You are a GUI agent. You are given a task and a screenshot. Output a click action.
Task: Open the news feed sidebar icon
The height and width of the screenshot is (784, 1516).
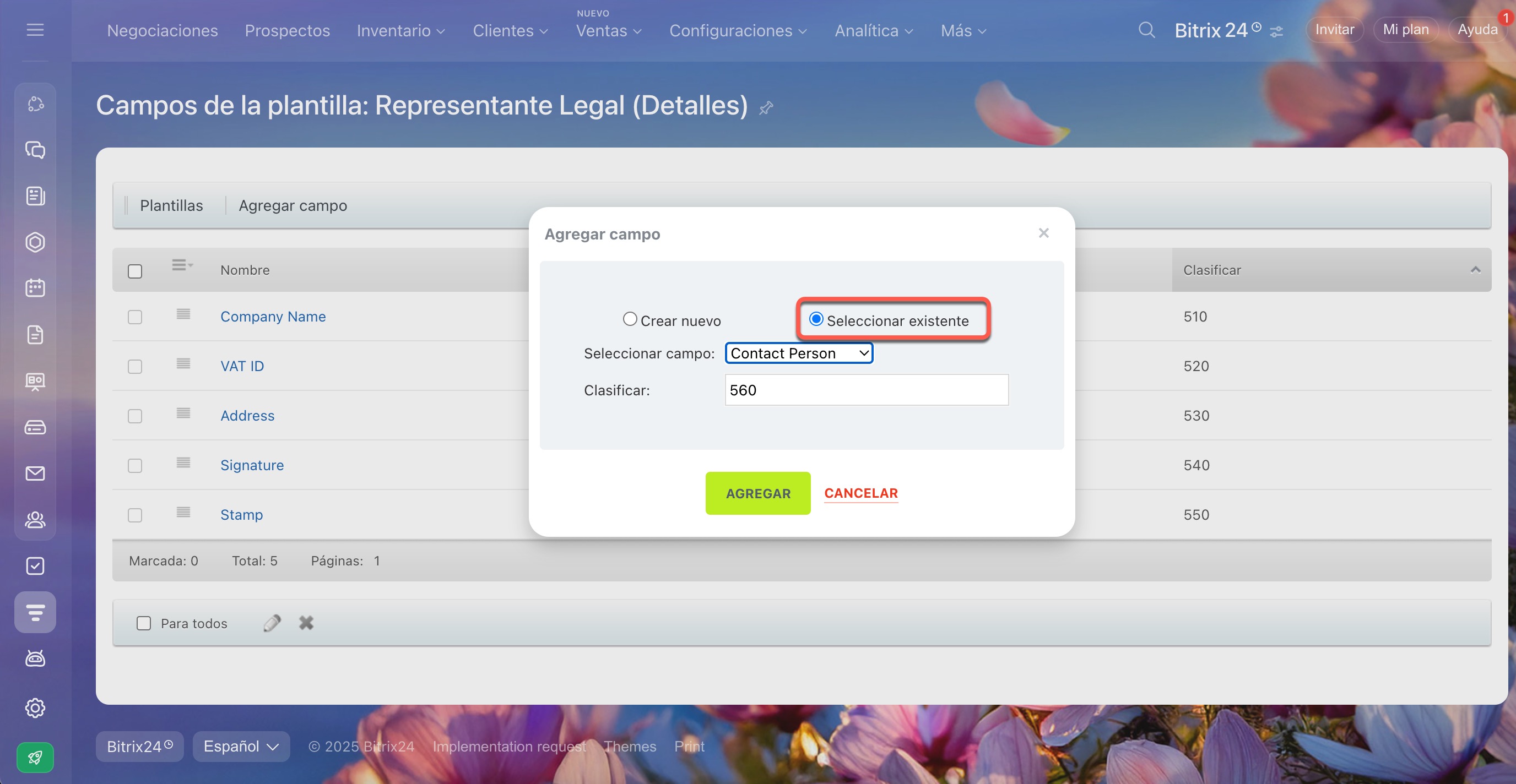point(35,196)
